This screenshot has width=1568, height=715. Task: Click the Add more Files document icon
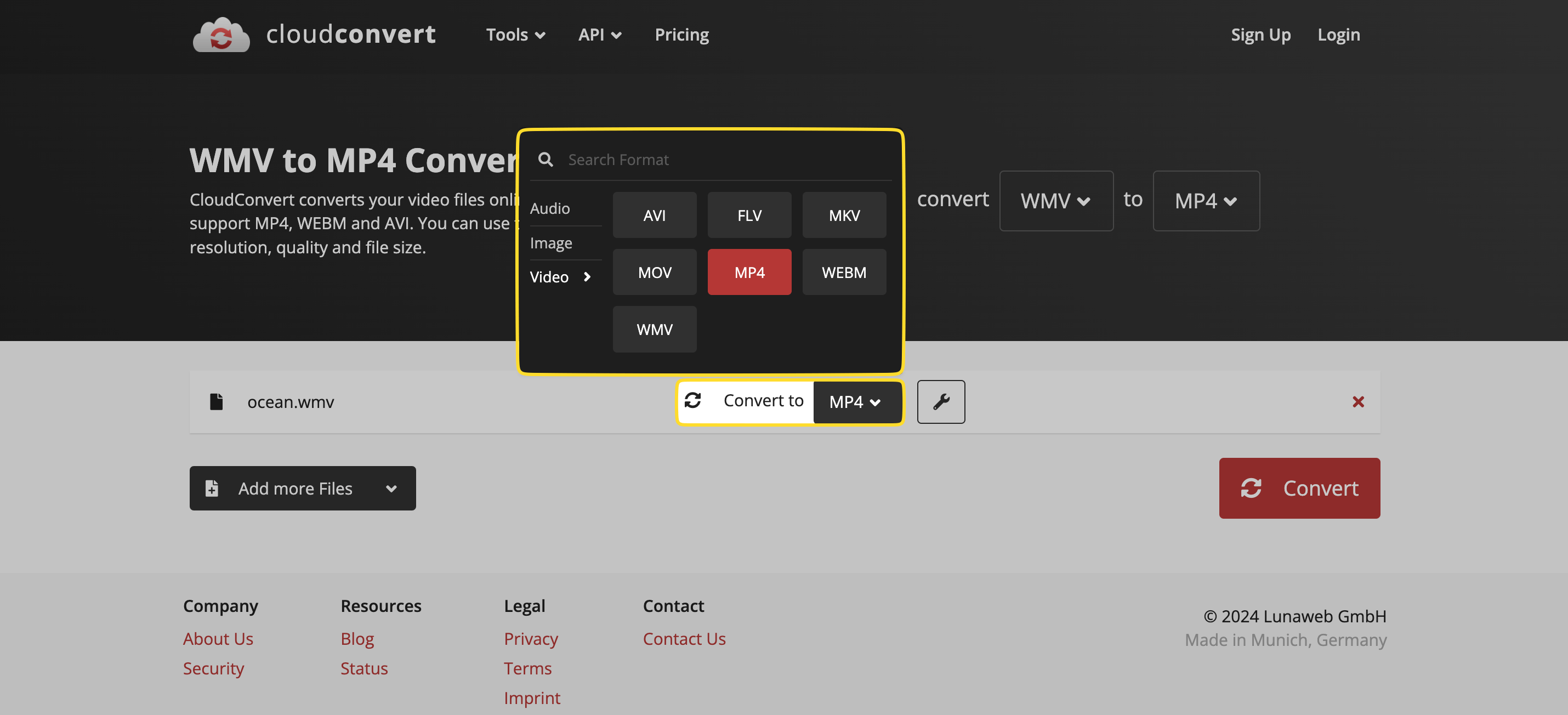click(211, 488)
